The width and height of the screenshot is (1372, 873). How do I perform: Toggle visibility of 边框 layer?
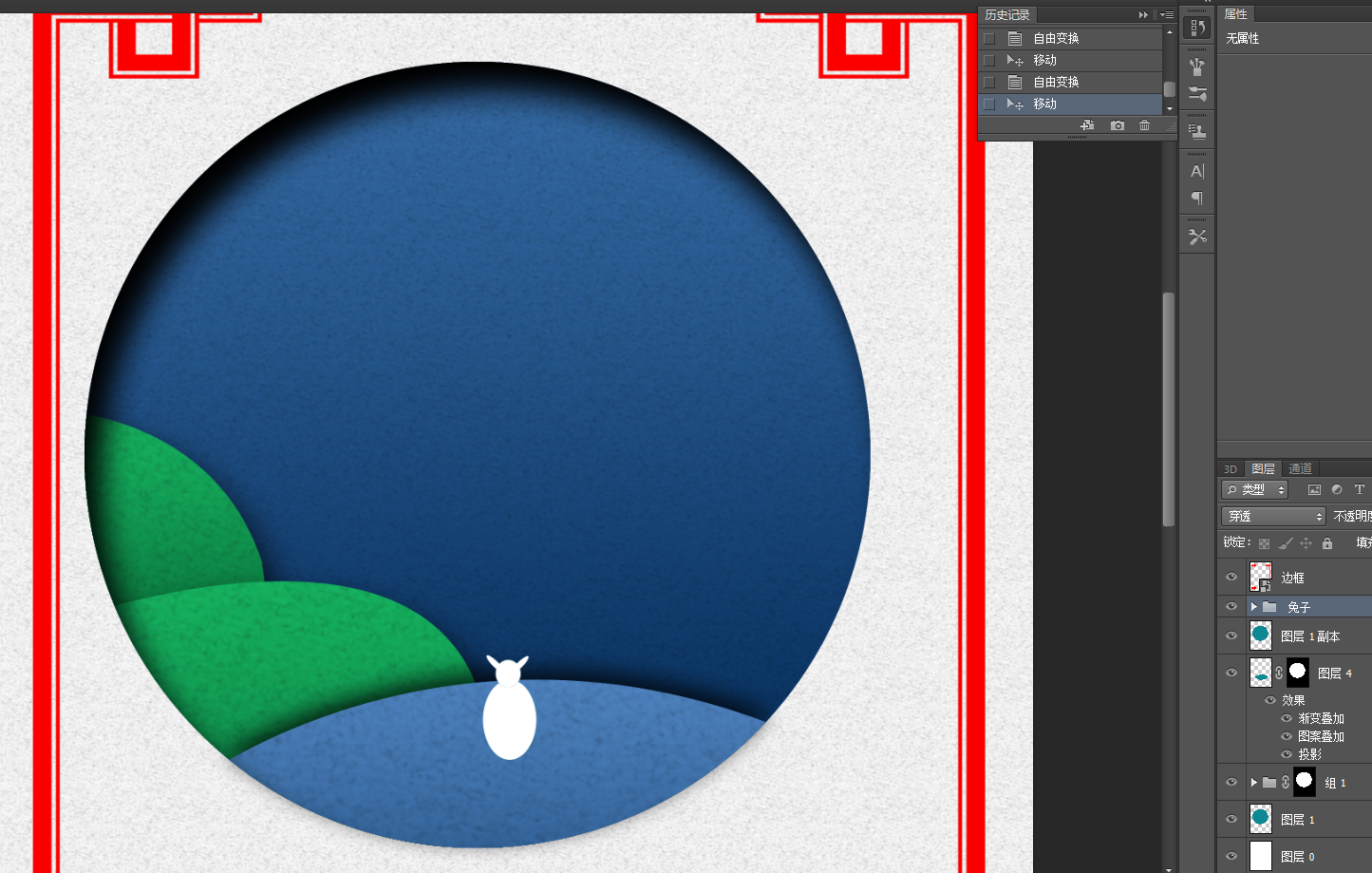[1231, 577]
